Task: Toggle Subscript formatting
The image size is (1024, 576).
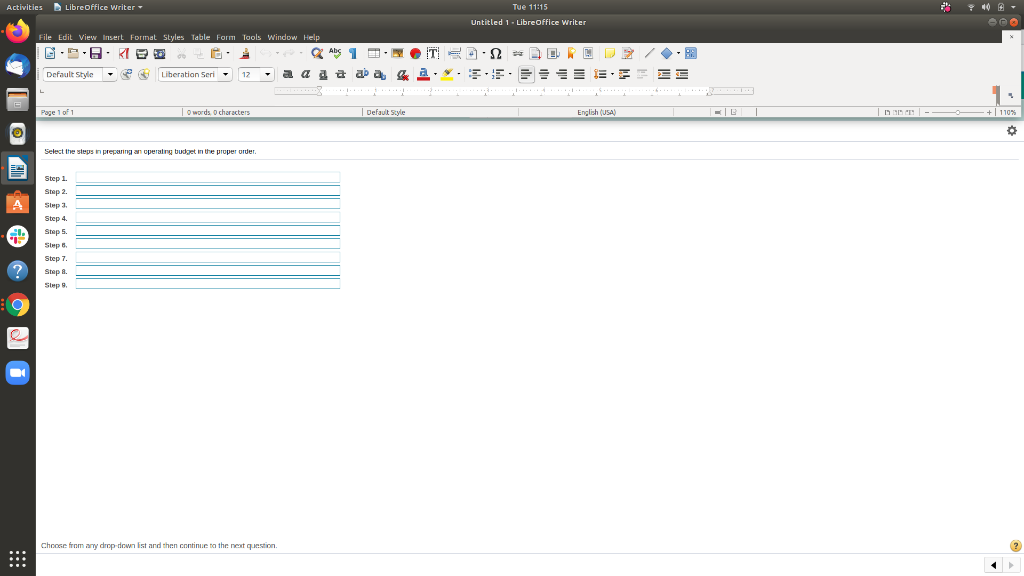Action: (379, 74)
